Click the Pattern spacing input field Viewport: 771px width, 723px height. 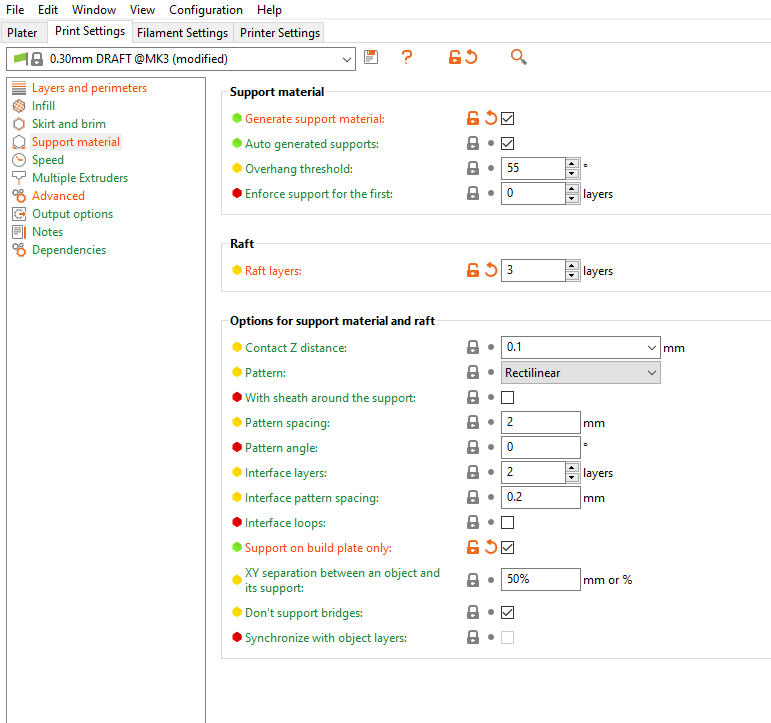click(x=540, y=423)
